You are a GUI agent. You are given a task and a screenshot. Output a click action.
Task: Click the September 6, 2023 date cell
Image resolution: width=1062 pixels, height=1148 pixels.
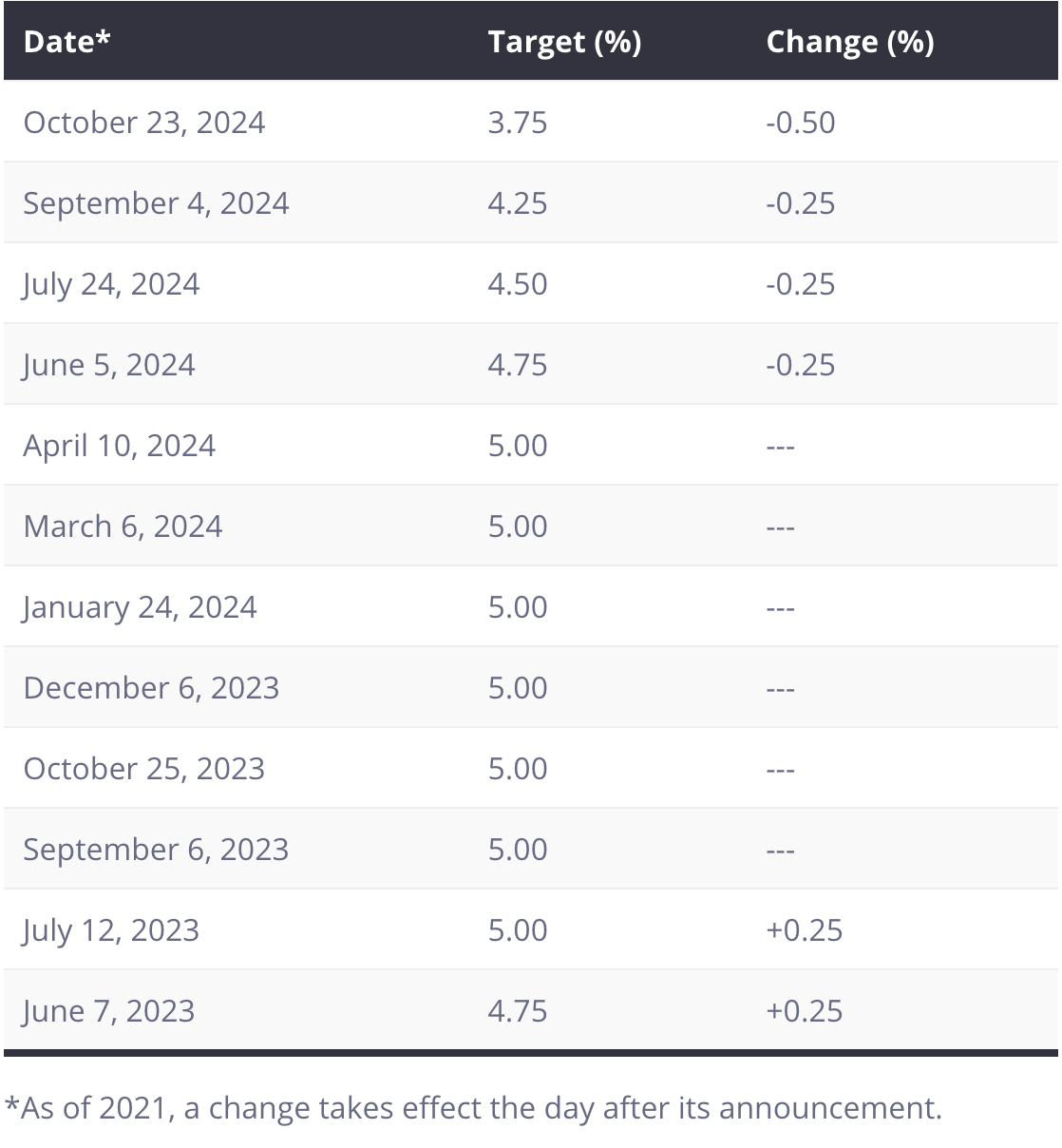(x=156, y=850)
